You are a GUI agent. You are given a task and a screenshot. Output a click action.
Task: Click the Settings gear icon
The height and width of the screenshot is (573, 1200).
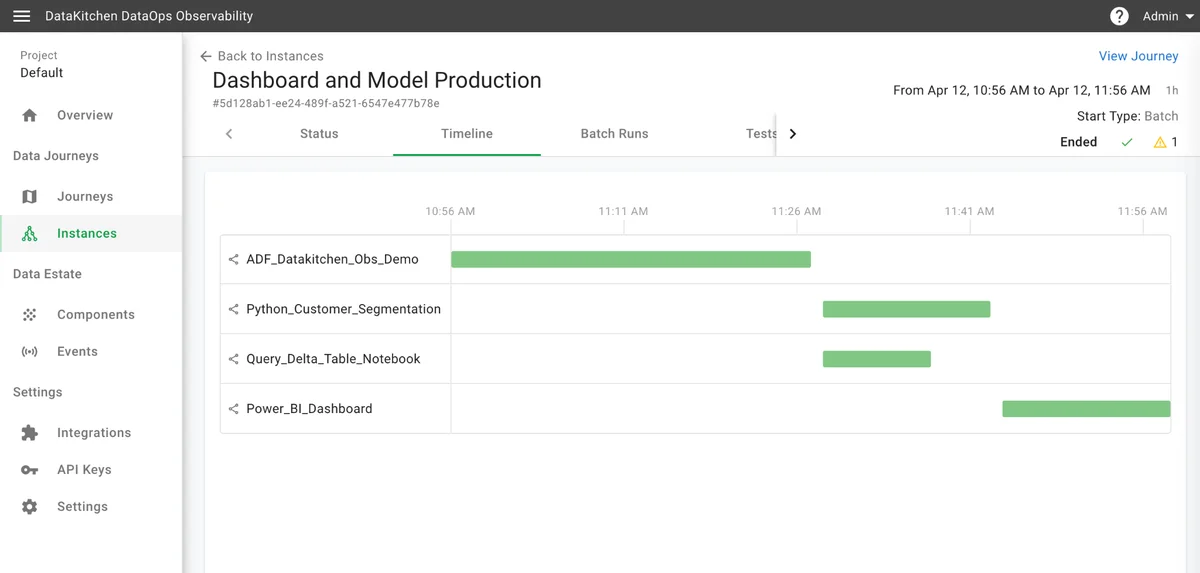pos(29,507)
